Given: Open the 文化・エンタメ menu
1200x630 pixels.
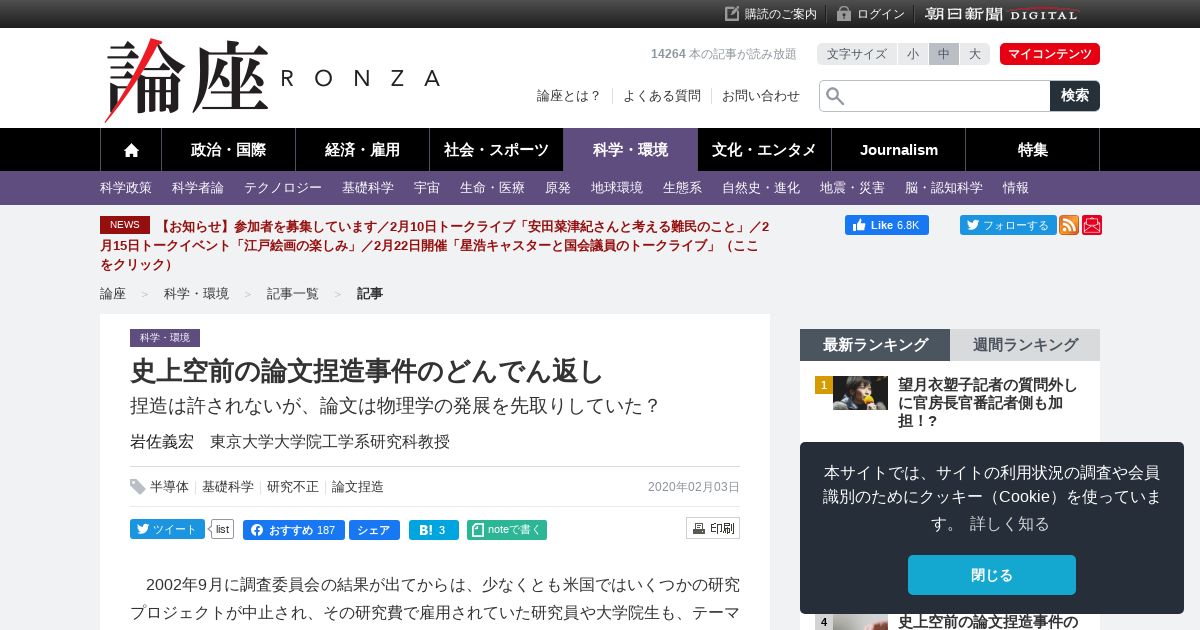Looking at the screenshot, I should (764, 150).
